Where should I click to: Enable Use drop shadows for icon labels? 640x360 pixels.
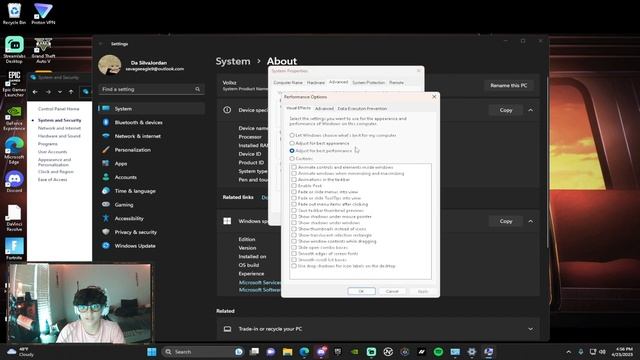[x=294, y=266]
